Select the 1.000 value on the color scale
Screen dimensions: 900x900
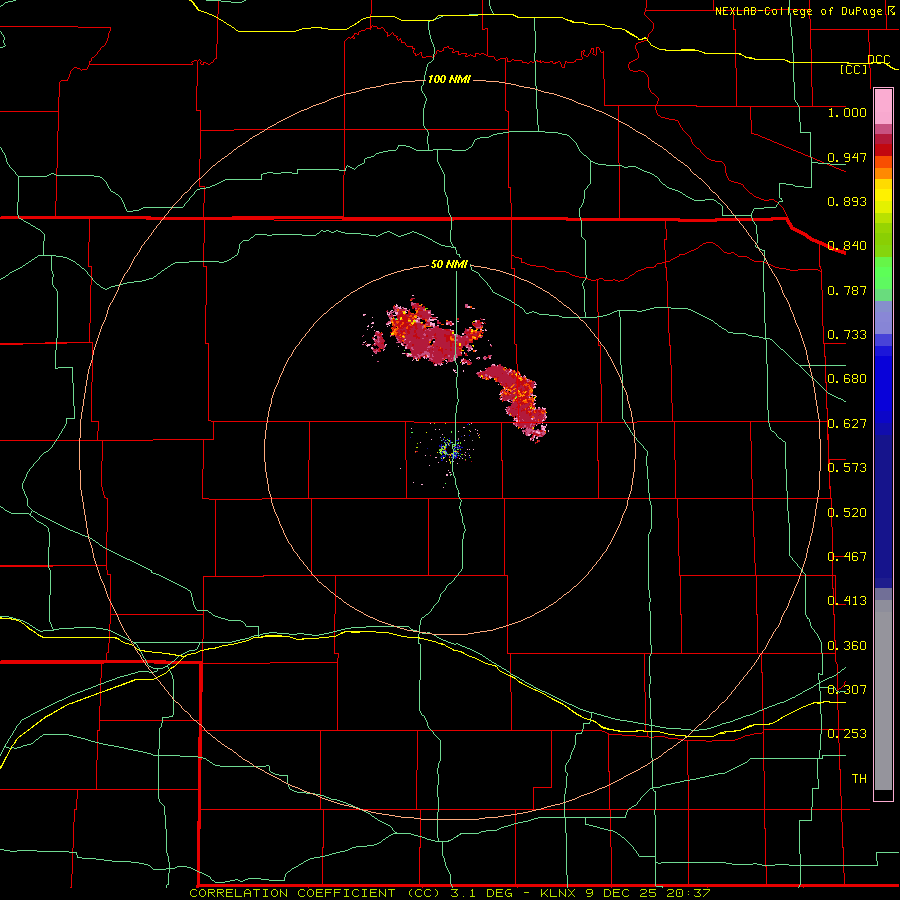[x=847, y=112]
